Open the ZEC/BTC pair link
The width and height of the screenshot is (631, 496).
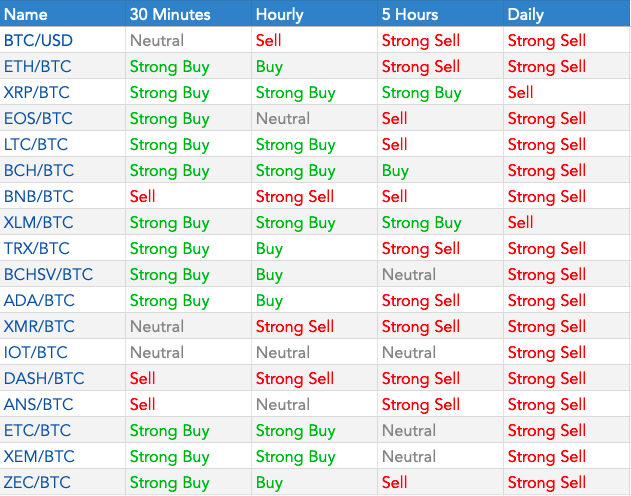[x=36, y=483]
